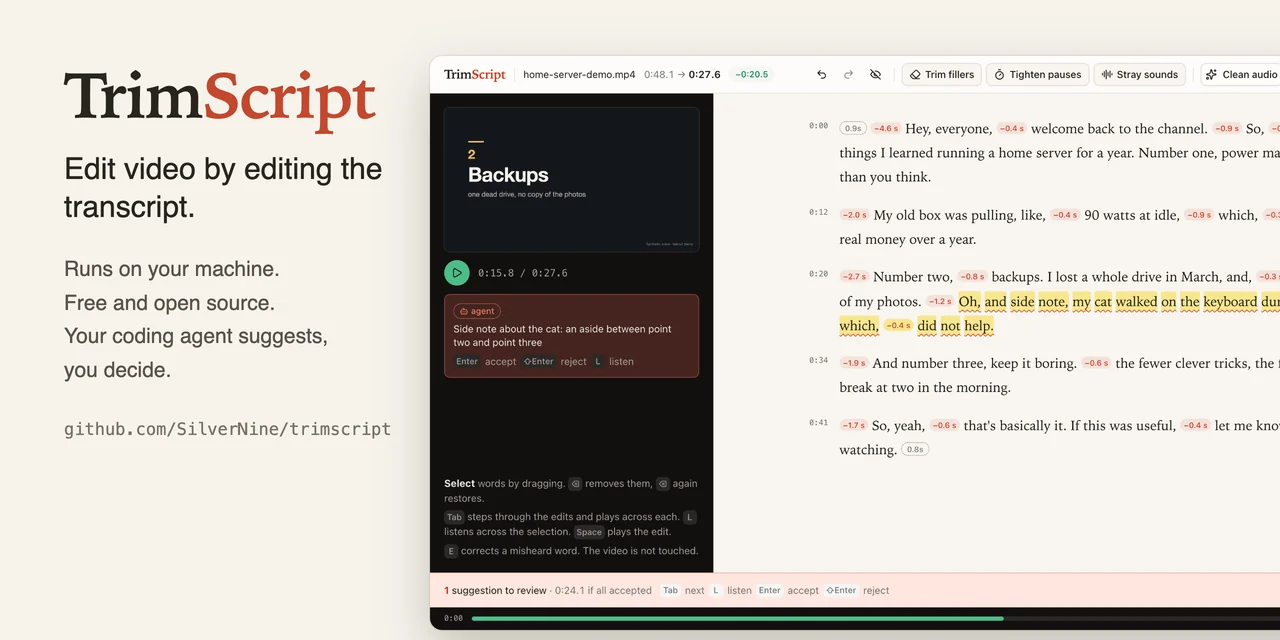
Task: Click the 0.9s pause chip at 0:00
Action: coord(853,129)
